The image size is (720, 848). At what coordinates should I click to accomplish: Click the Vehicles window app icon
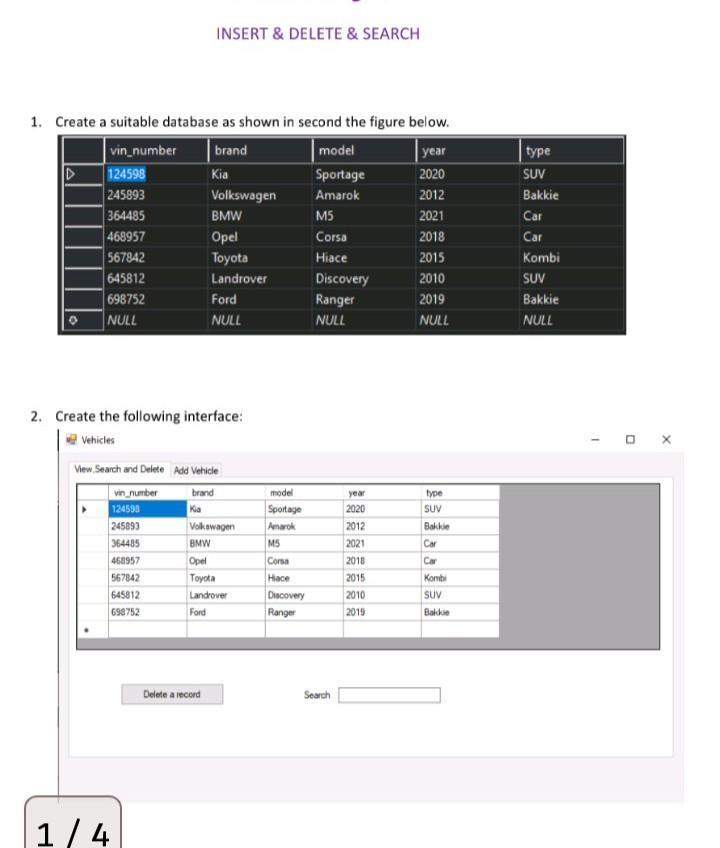pos(71,440)
